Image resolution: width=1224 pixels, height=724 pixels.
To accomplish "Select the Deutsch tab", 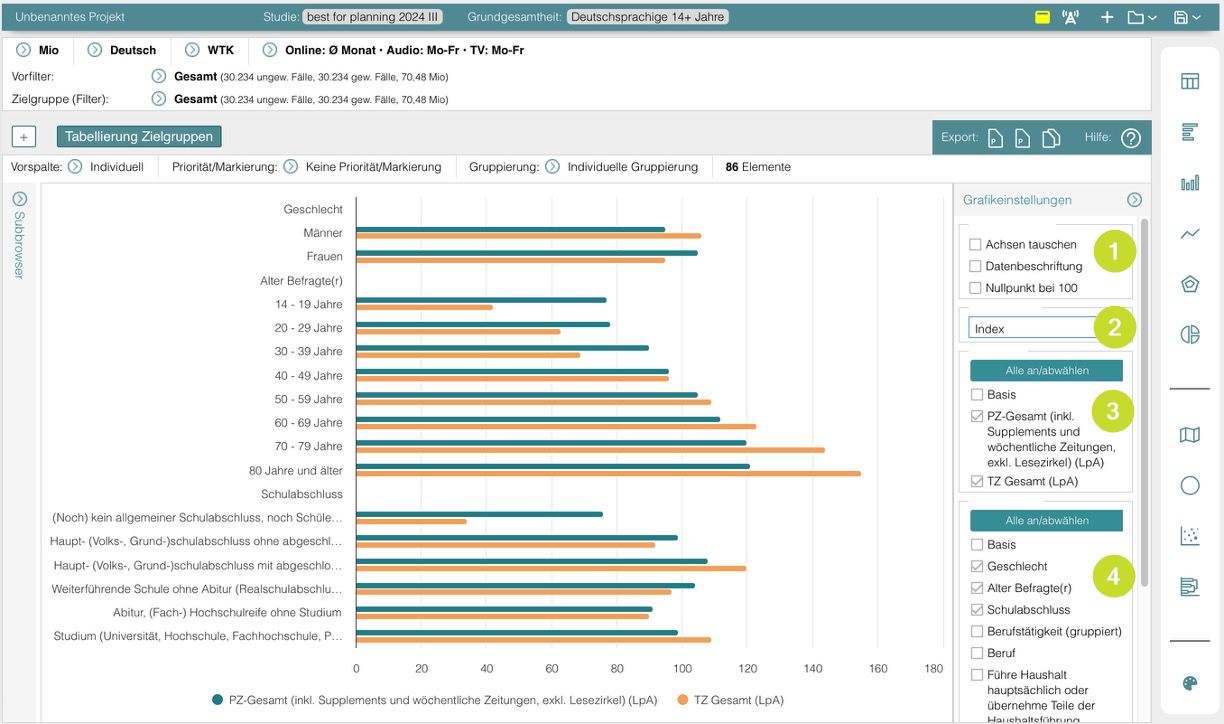I will tap(122, 50).
